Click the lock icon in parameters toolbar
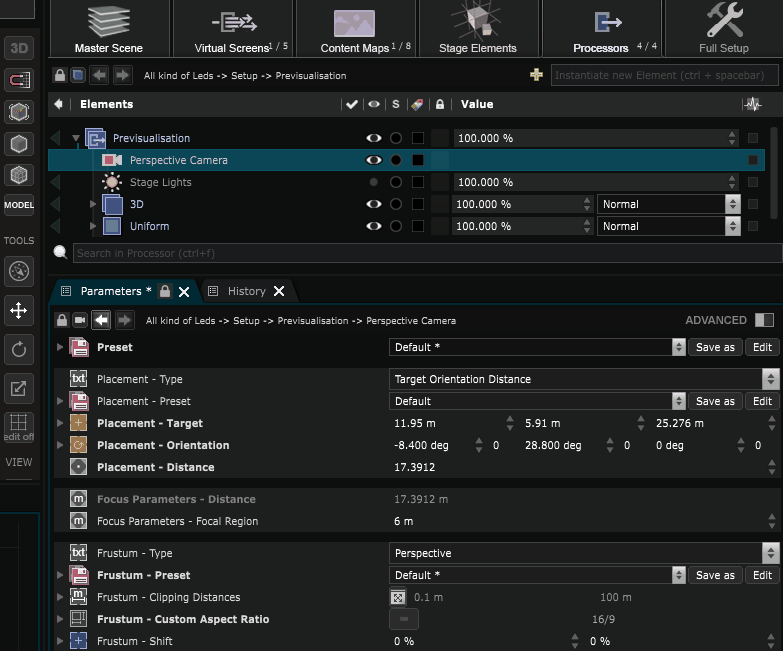The height and width of the screenshot is (651, 783). point(62,320)
